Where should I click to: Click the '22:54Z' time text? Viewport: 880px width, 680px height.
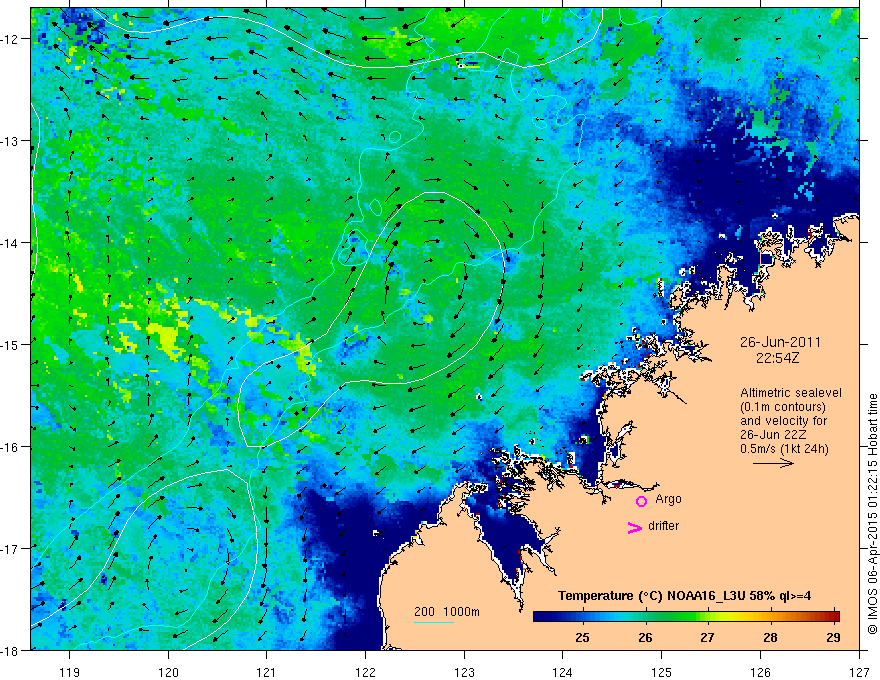pyautogui.click(x=777, y=358)
